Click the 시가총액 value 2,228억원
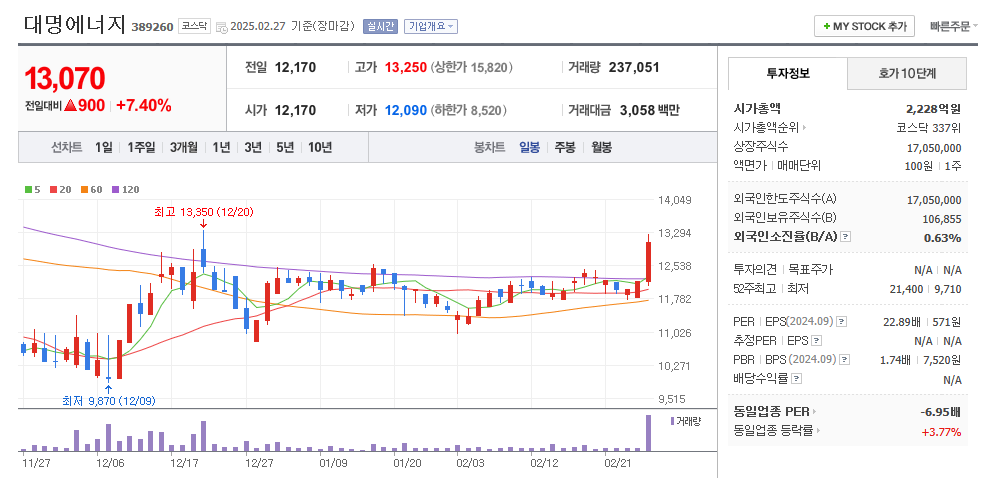Screen dimensions: 991x478 pos(933,109)
